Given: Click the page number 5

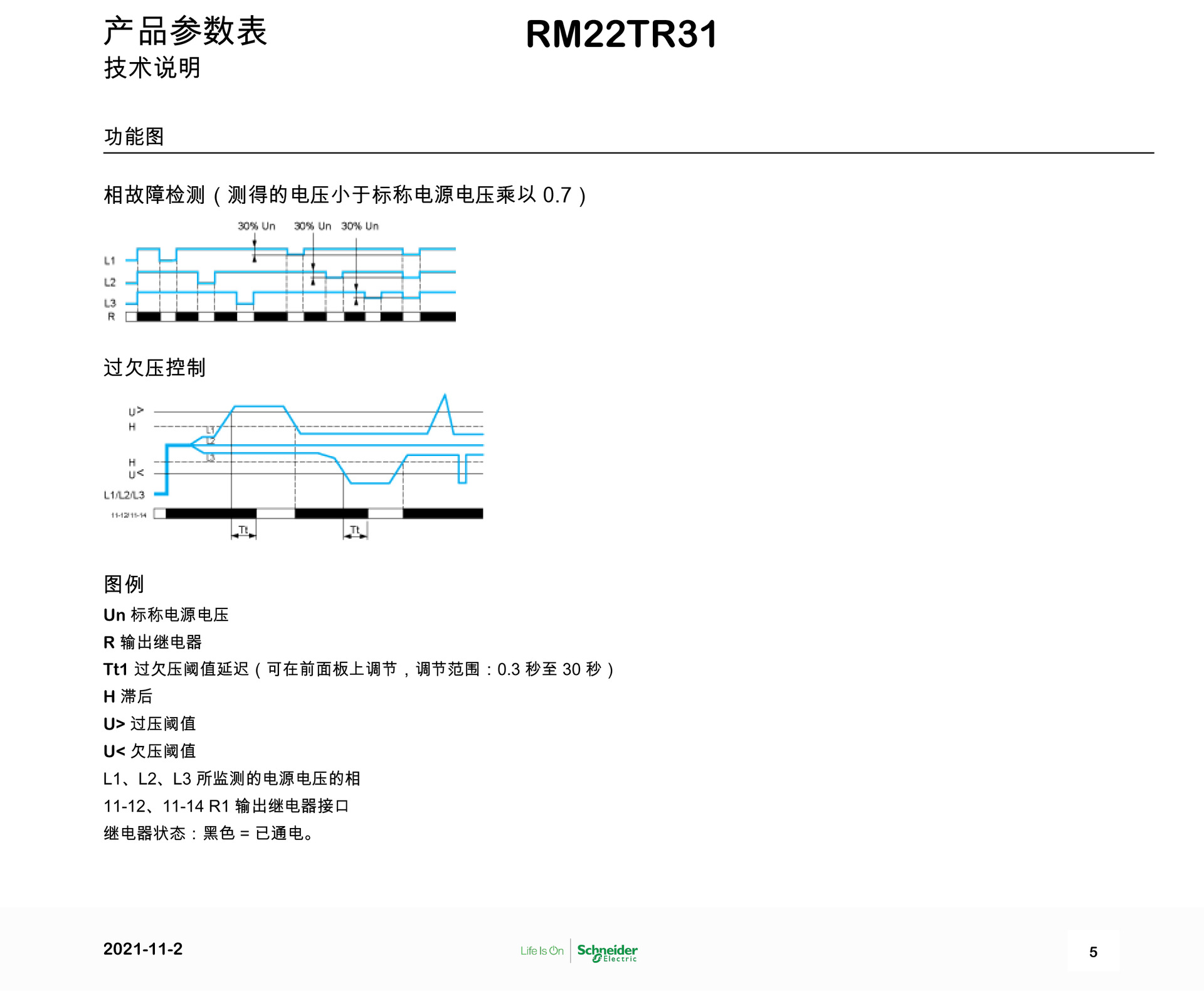Looking at the screenshot, I should (1094, 951).
